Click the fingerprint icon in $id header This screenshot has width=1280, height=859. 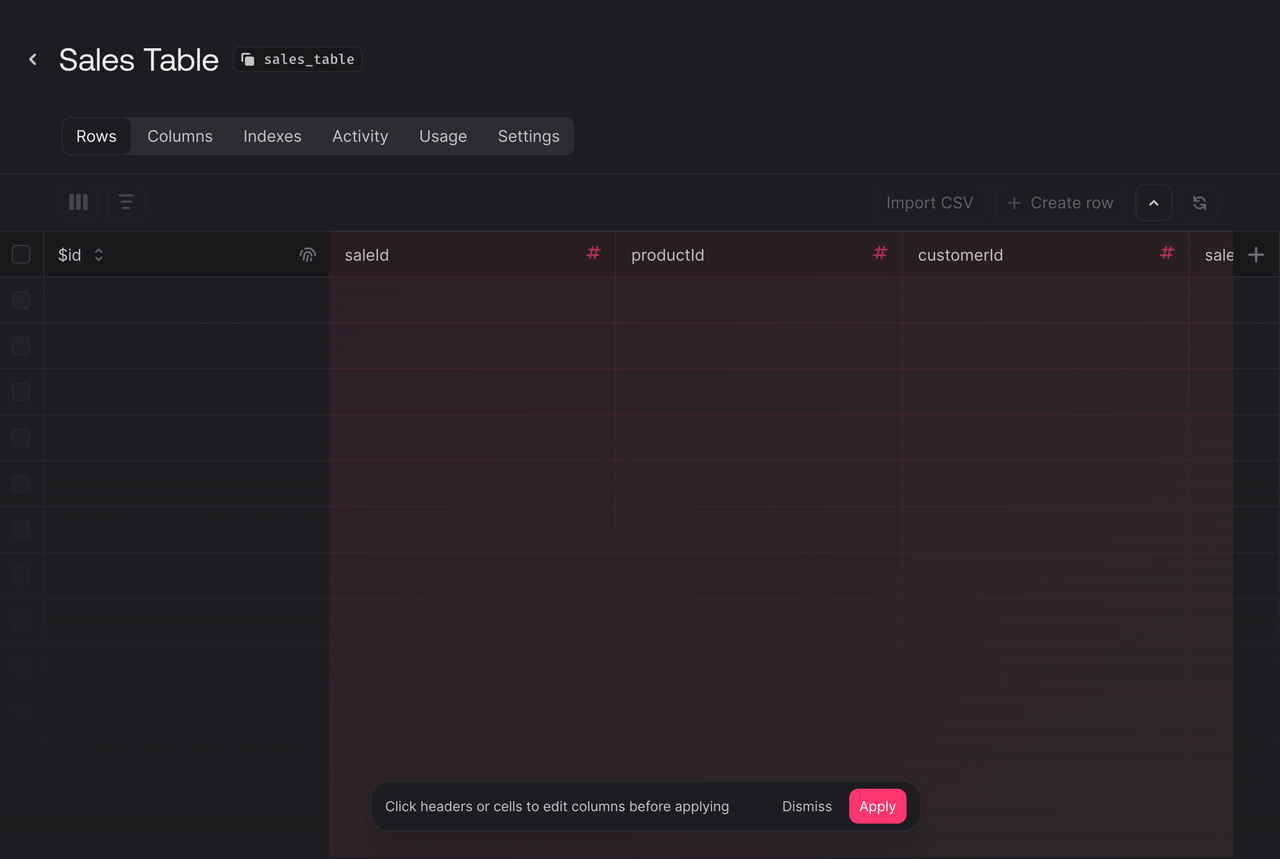307,255
